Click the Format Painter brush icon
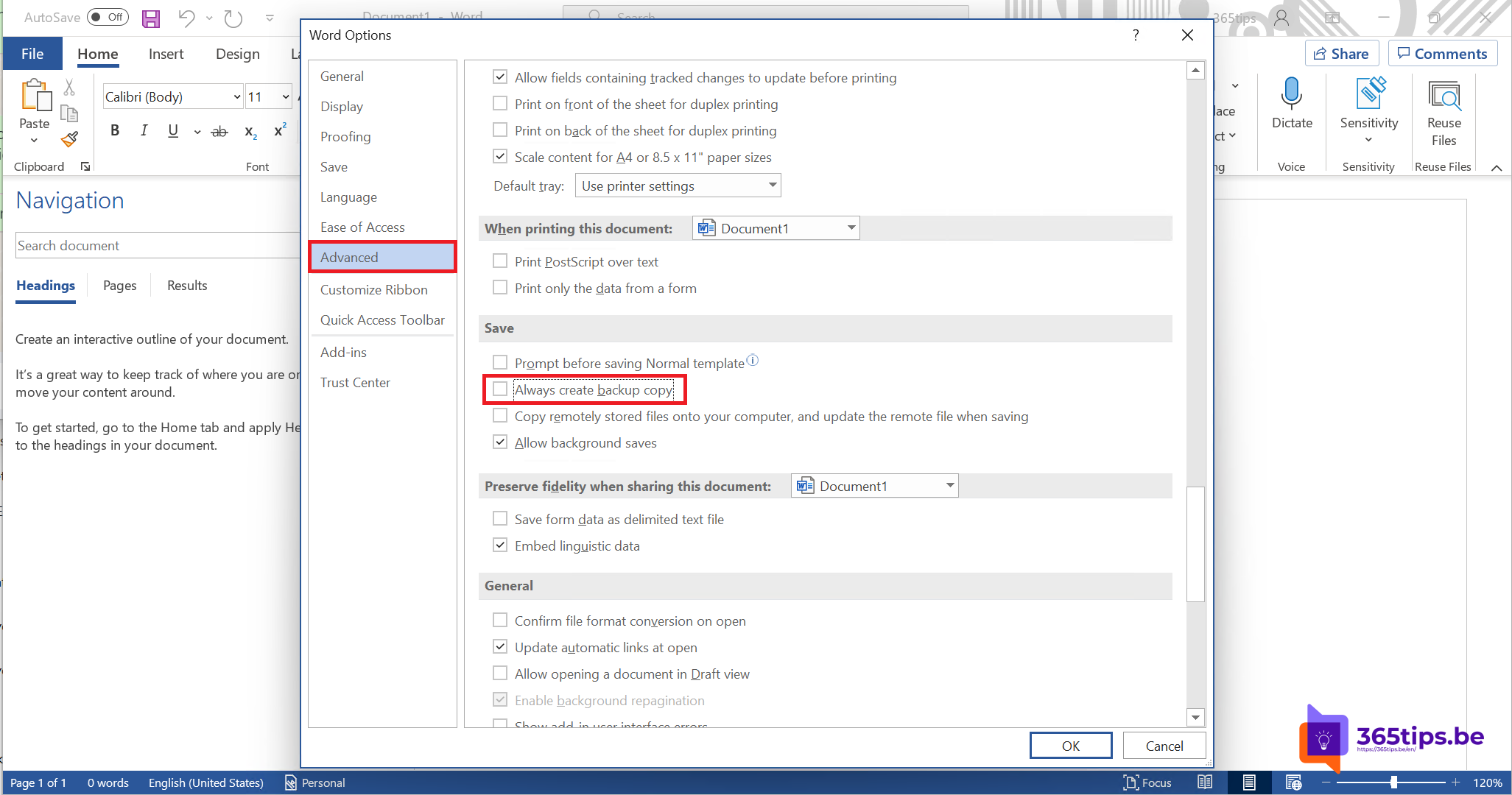Image resolution: width=1512 pixels, height=795 pixels. 69,139
